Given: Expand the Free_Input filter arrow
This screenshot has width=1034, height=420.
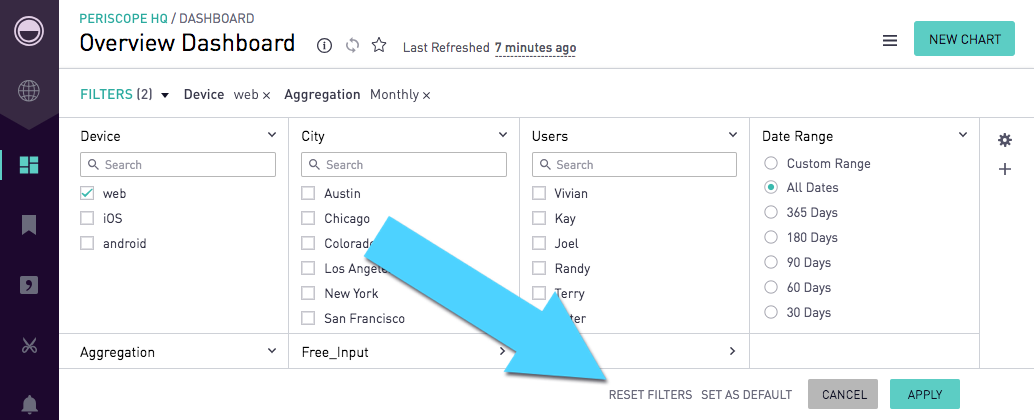Looking at the screenshot, I should (x=502, y=351).
